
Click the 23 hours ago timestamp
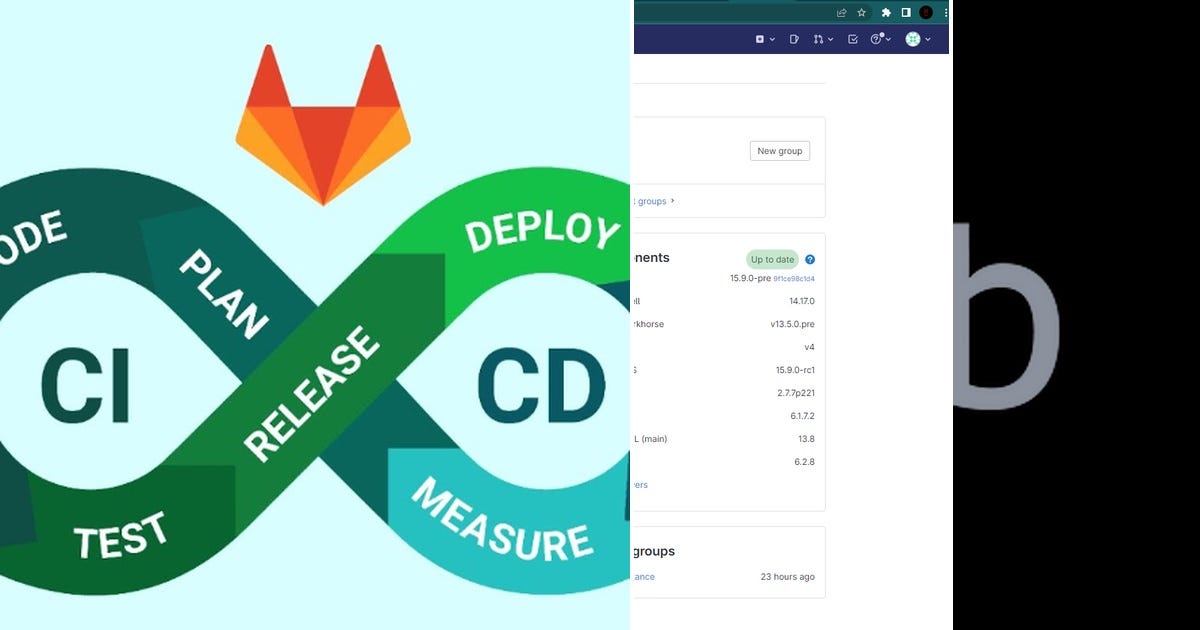point(787,577)
